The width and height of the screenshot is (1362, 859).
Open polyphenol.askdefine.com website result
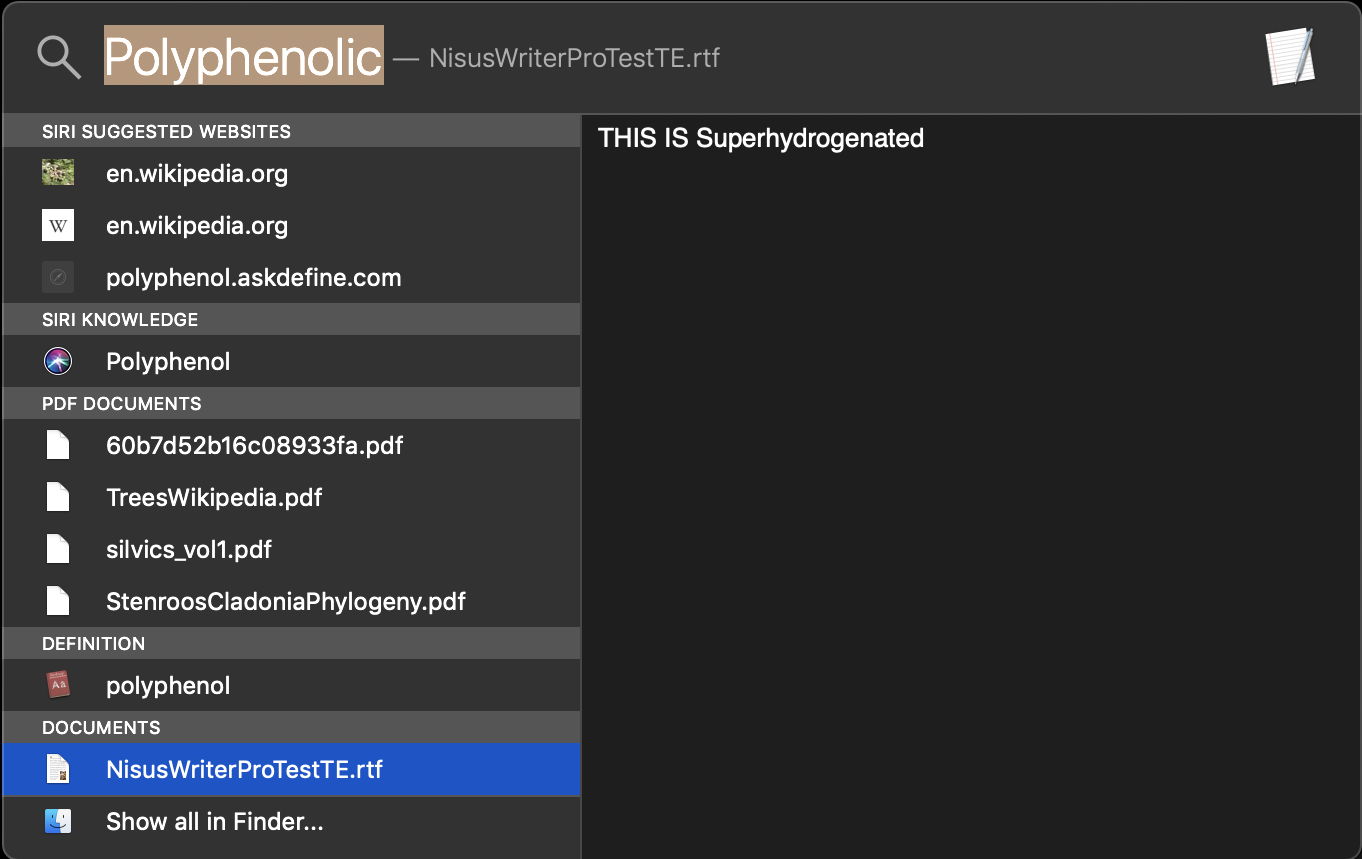(253, 278)
